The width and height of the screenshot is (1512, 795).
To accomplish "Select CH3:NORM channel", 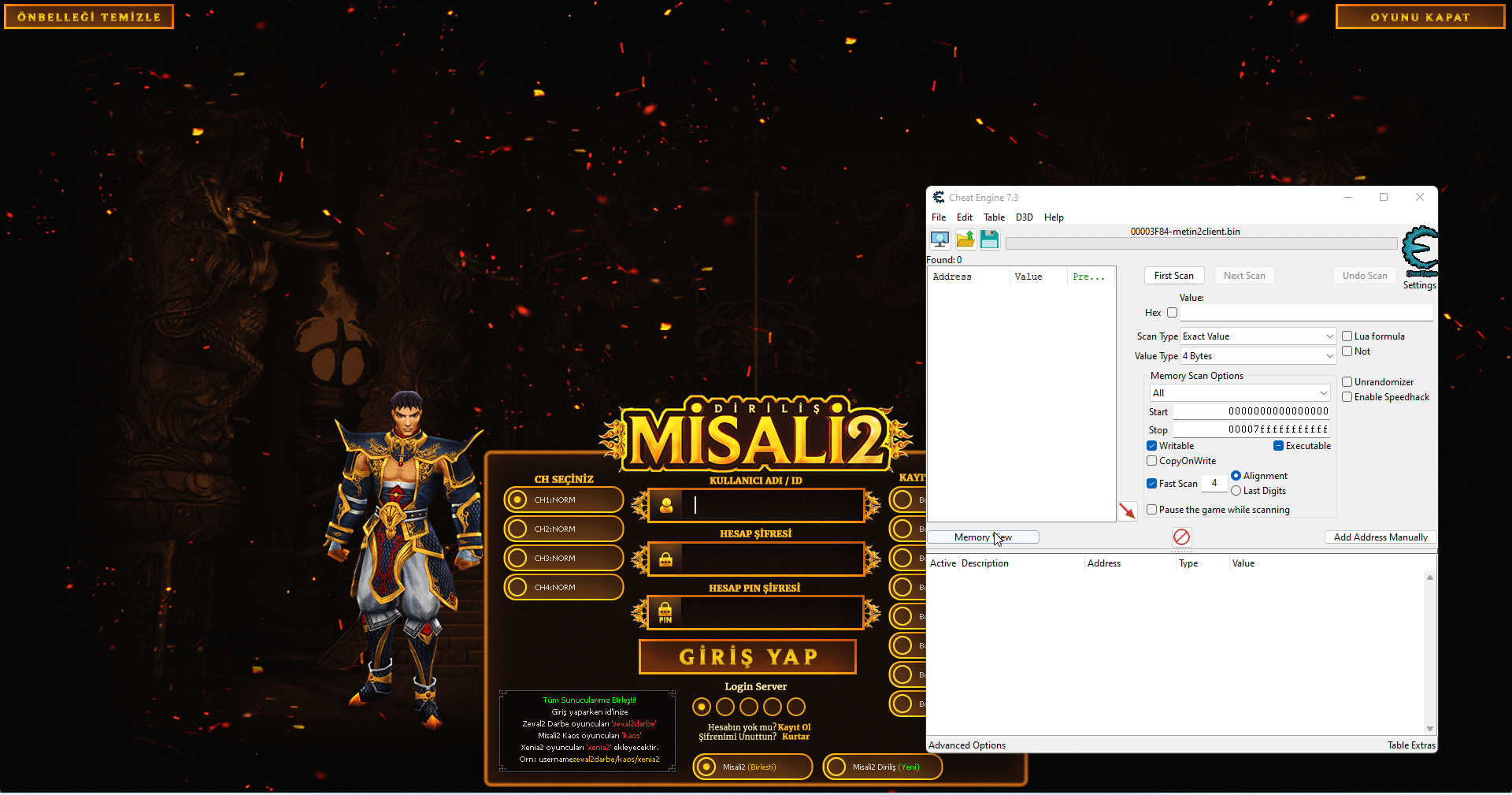I will [x=564, y=558].
